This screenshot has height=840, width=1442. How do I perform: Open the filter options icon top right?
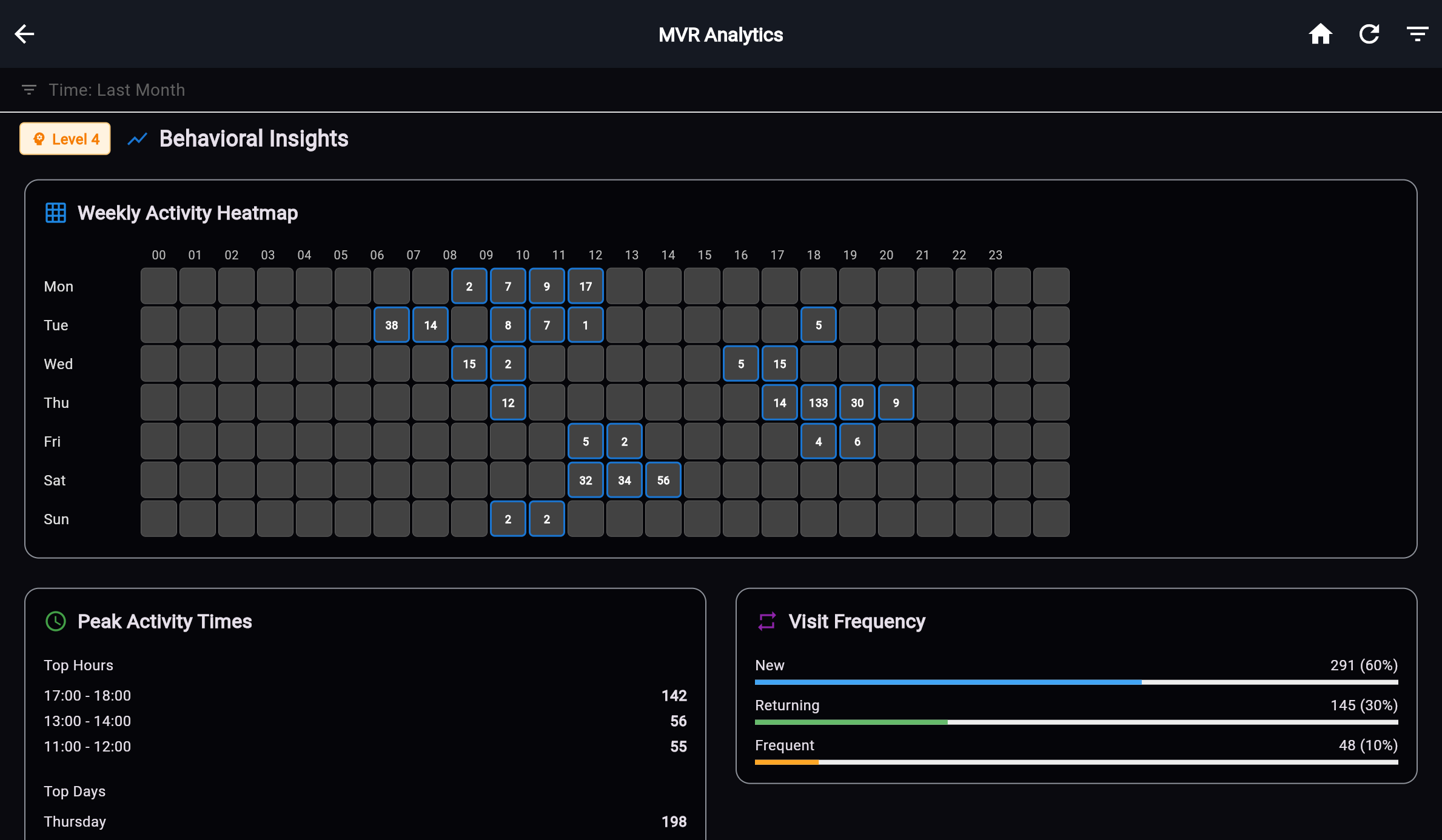[1417, 34]
